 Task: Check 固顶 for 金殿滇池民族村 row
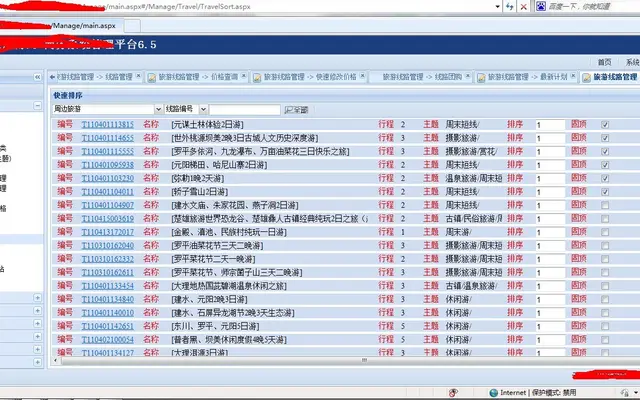click(x=605, y=232)
